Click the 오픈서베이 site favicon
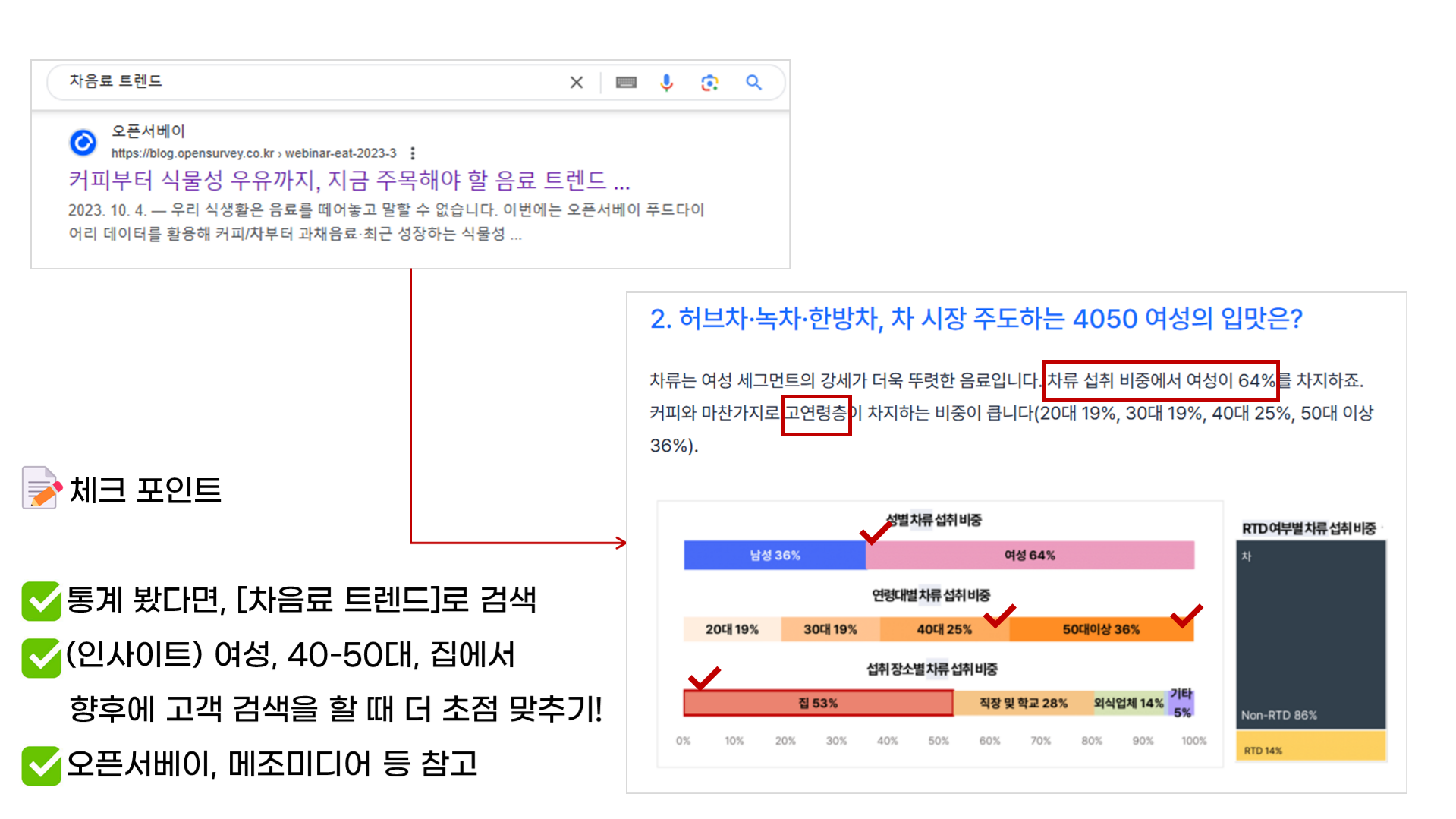1456x819 pixels. 83,142
